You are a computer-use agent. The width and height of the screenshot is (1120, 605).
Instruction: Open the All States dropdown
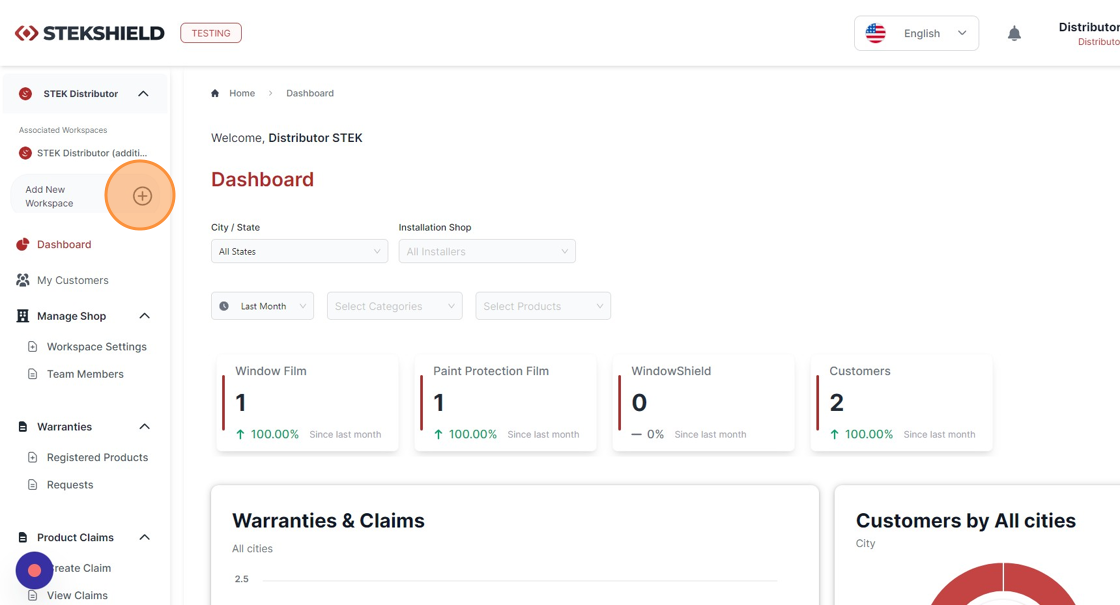(299, 251)
